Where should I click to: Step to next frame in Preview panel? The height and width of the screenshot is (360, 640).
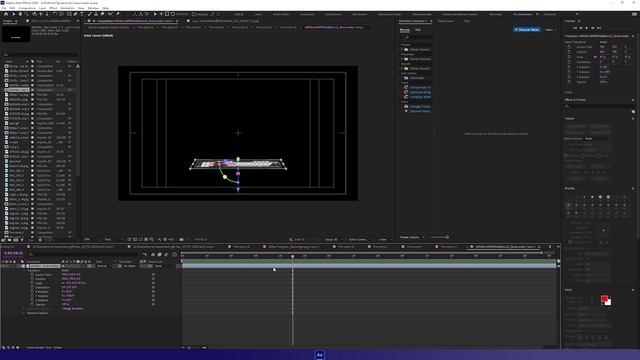tap(593, 28)
